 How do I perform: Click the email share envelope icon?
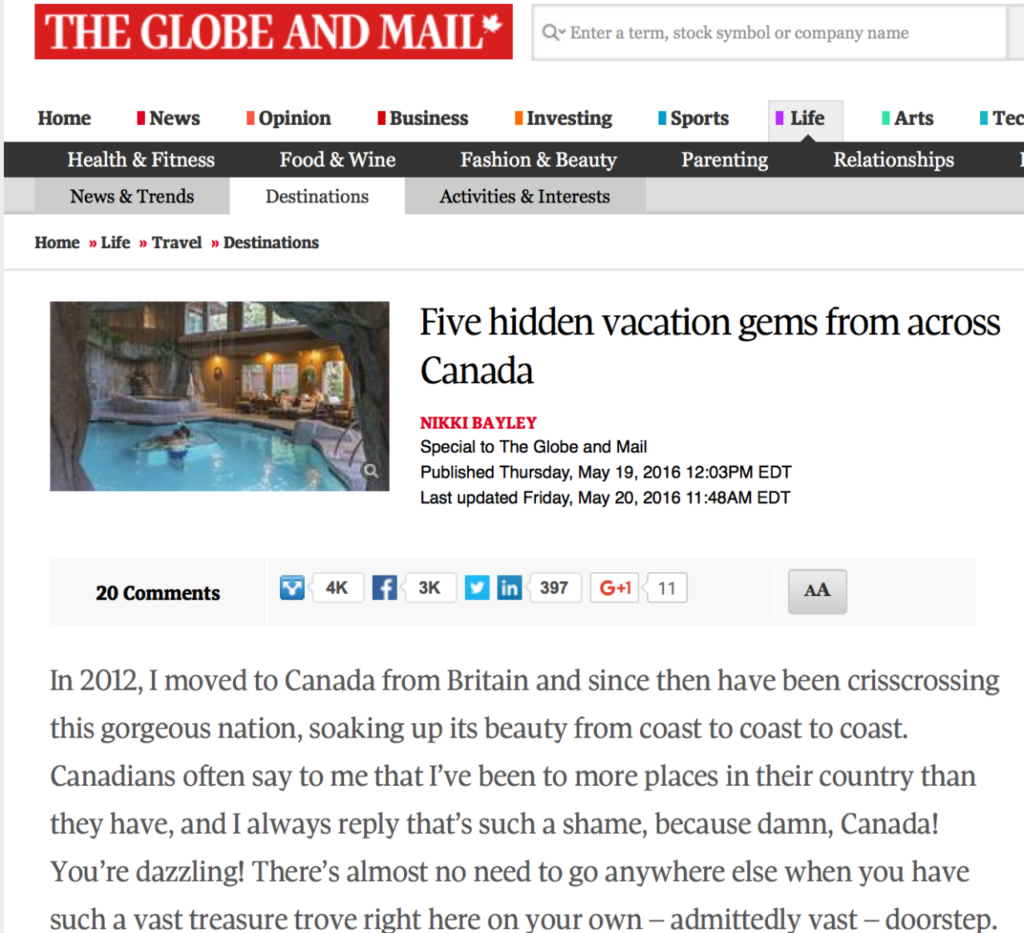coord(292,588)
